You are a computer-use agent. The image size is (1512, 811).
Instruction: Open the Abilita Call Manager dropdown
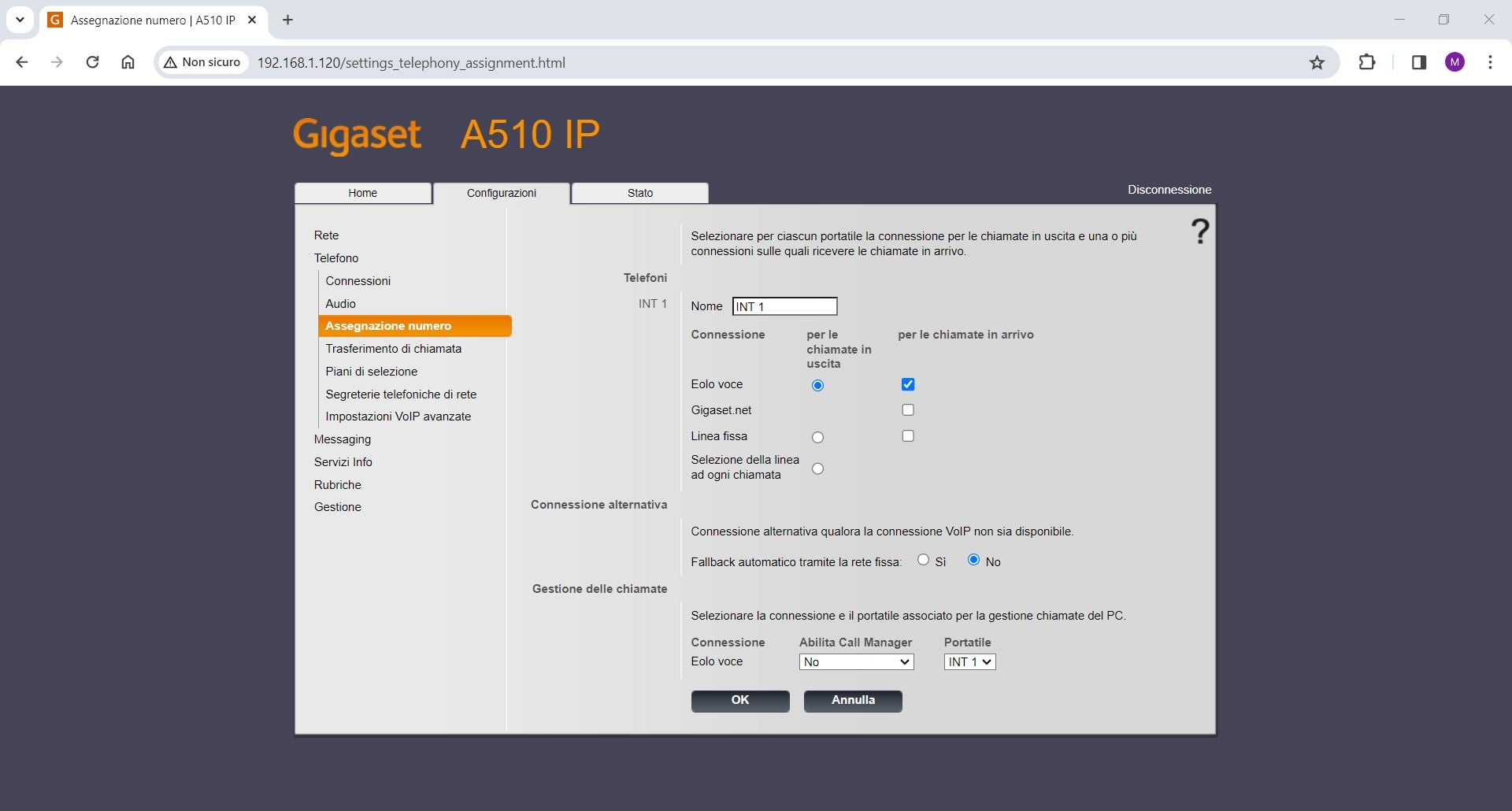click(x=856, y=662)
